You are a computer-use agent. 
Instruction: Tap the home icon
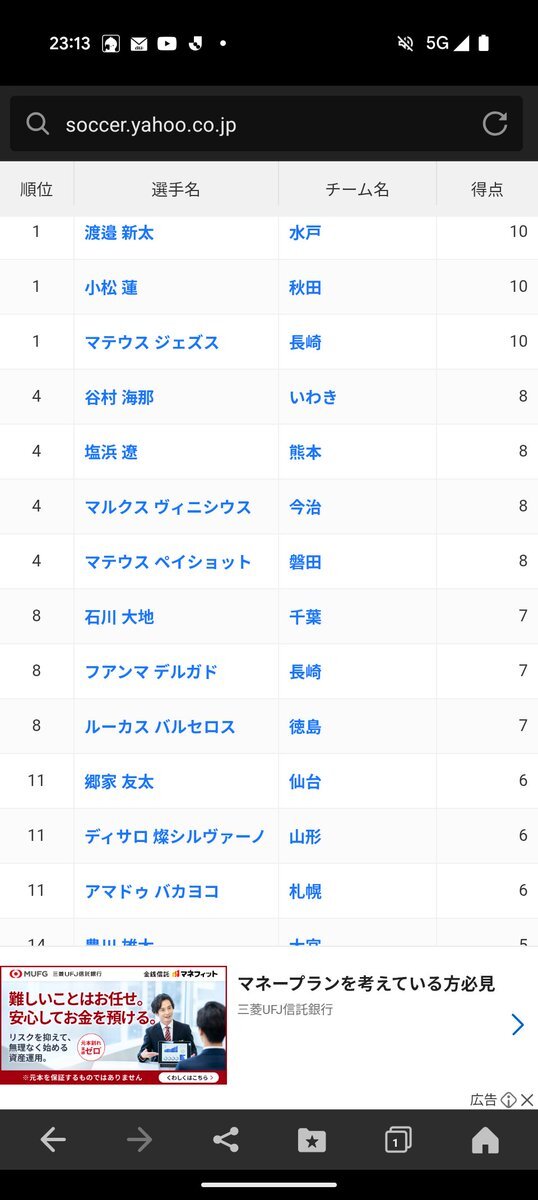pyautogui.click(x=485, y=1140)
